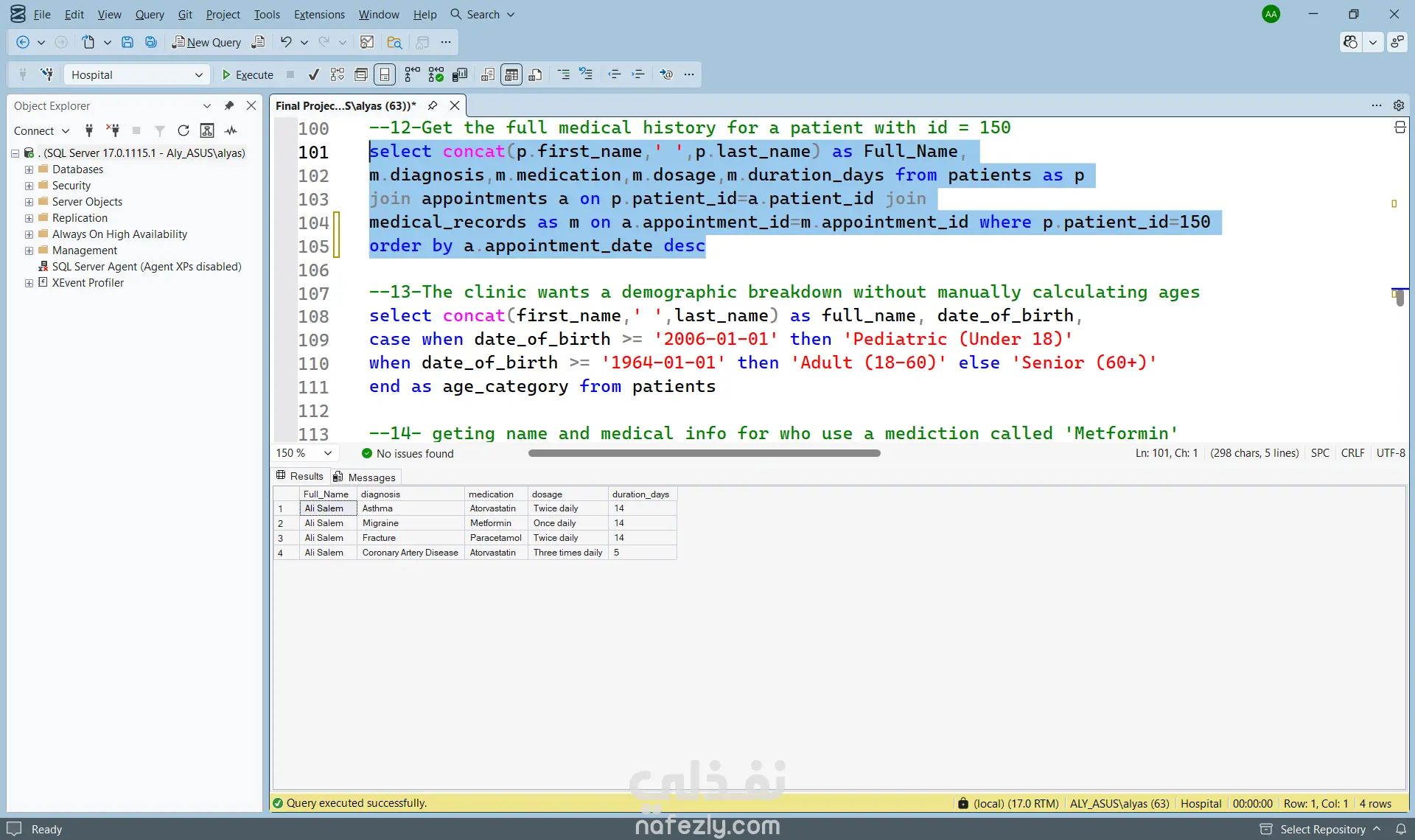
Task: Click the Search box in menu bar
Action: coord(482,14)
